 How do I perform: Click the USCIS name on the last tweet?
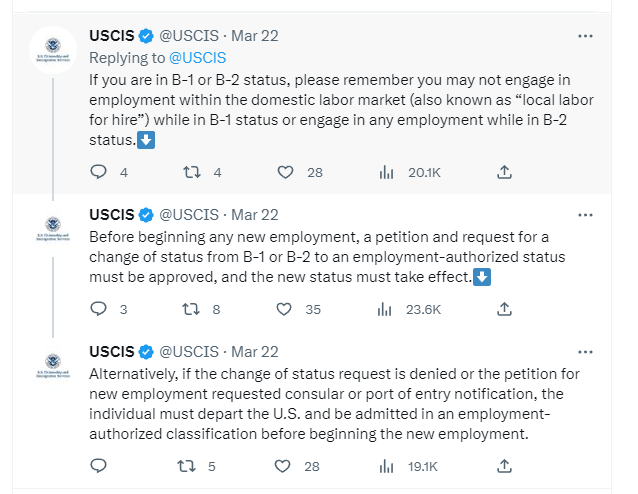pyautogui.click(x=112, y=352)
